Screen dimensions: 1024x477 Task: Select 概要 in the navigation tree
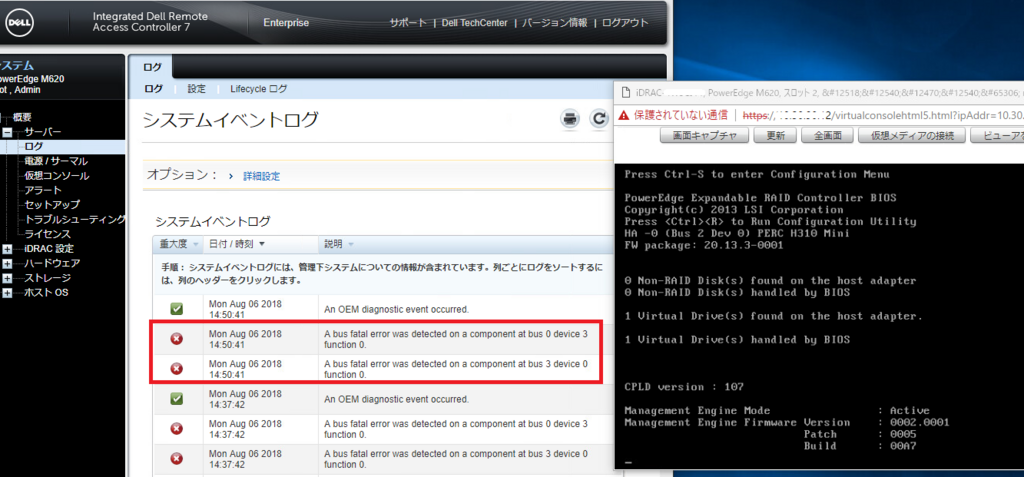coord(22,118)
